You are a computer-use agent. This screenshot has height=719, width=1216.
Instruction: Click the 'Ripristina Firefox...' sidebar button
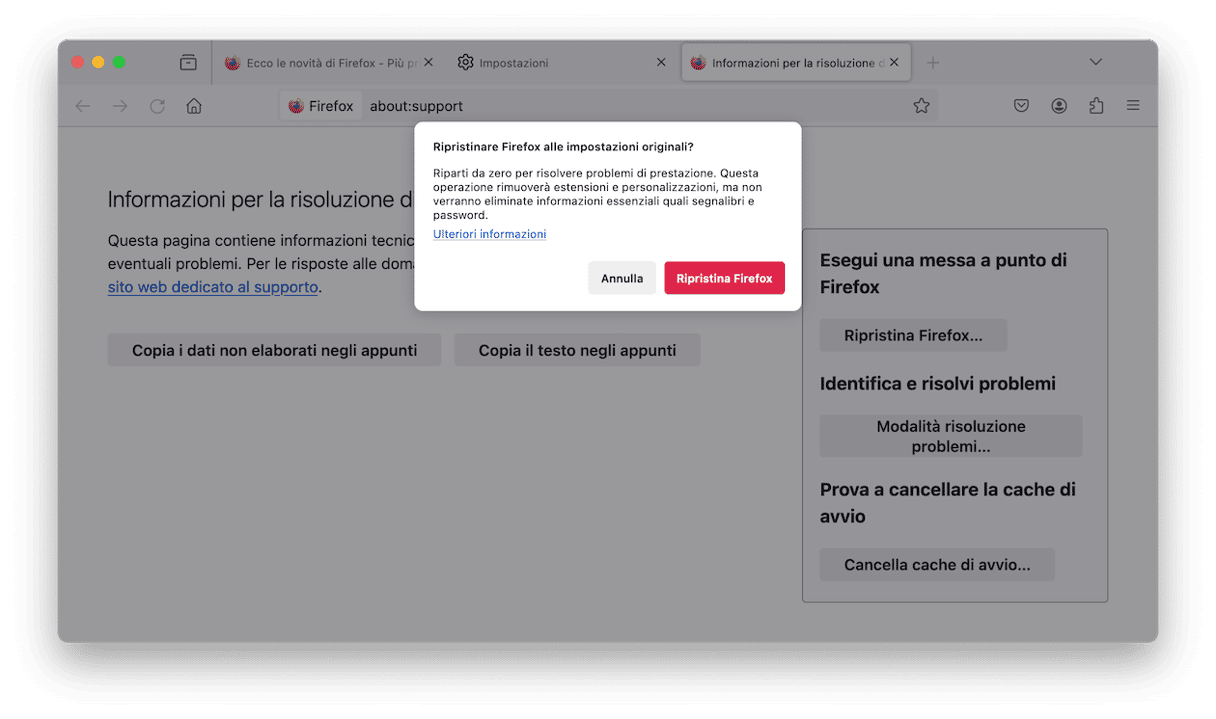coord(913,336)
